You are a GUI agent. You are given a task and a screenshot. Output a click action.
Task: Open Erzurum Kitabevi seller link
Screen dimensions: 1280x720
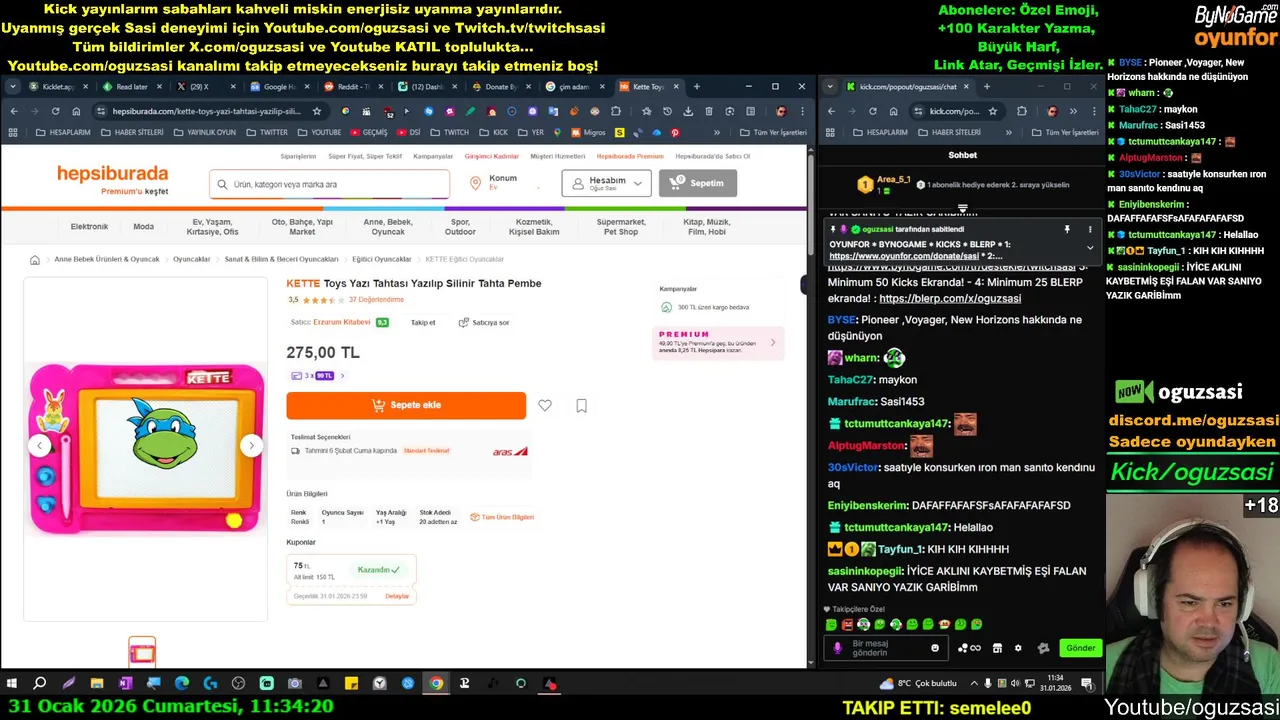point(341,322)
